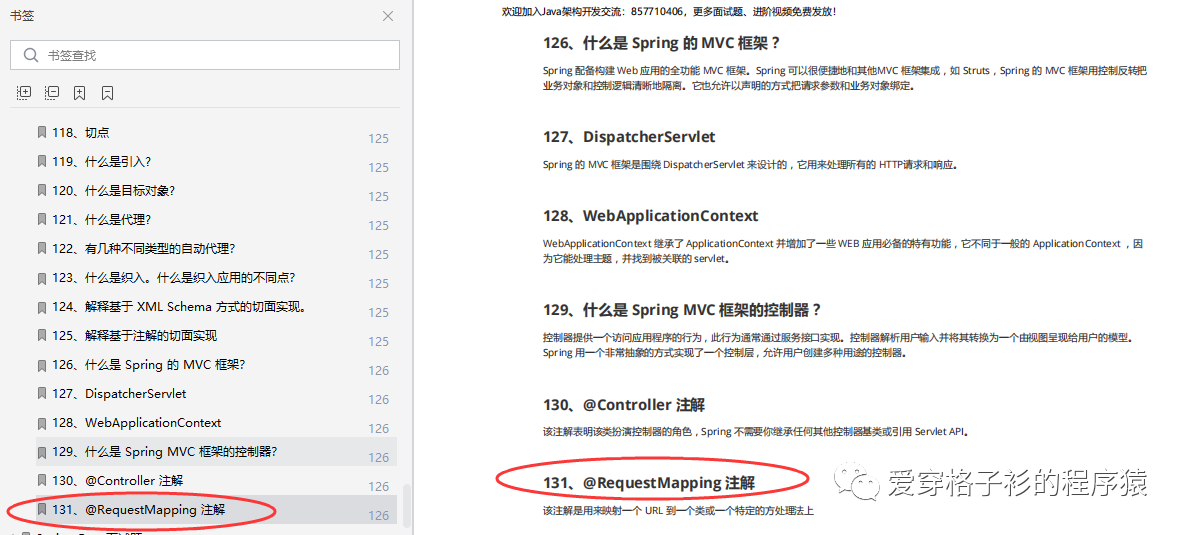Click bookmark icon beside '119、什么是引入?'
Image resolution: width=1186 pixels, height=535 pixels.
42,161
